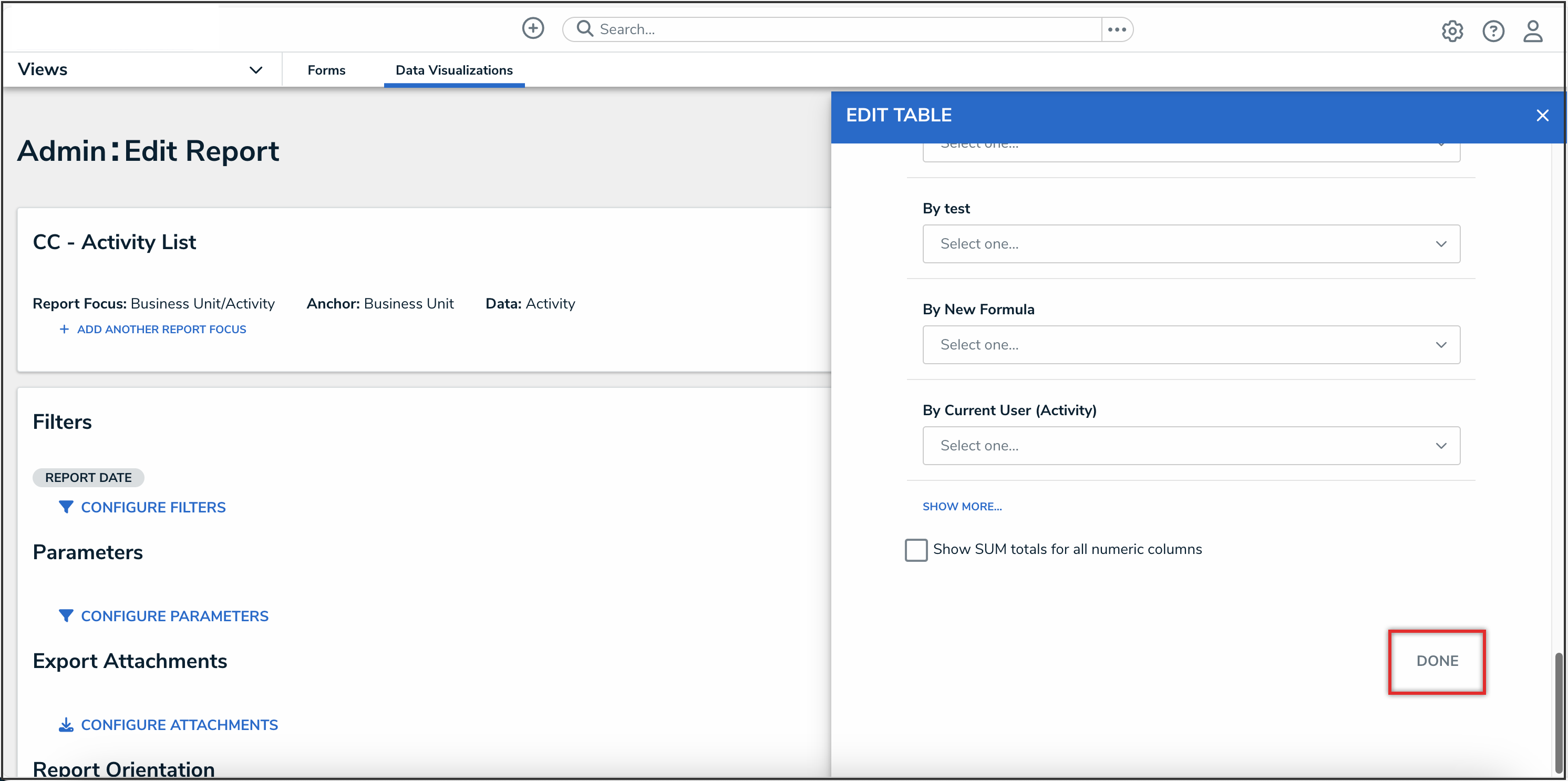Open the settings gear icon
This screenshot has height=781, width=1568.
(x=1452, y=31)
